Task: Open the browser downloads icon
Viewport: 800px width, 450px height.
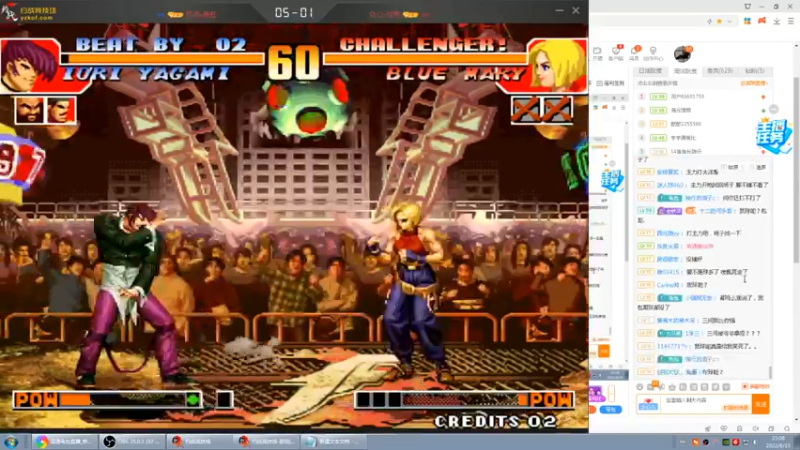Action: click(777, 21)
